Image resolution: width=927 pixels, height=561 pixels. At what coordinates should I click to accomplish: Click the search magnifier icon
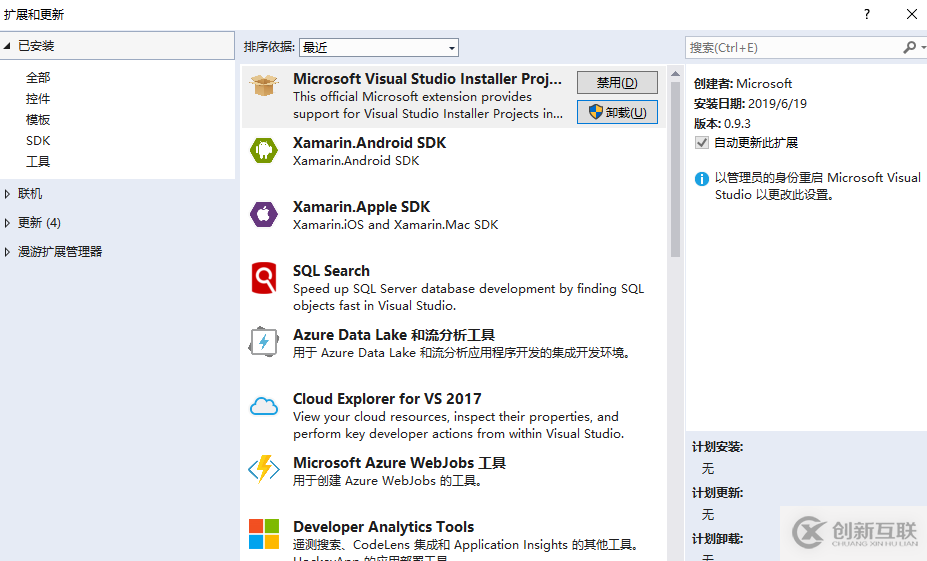[x=909, y=47]
